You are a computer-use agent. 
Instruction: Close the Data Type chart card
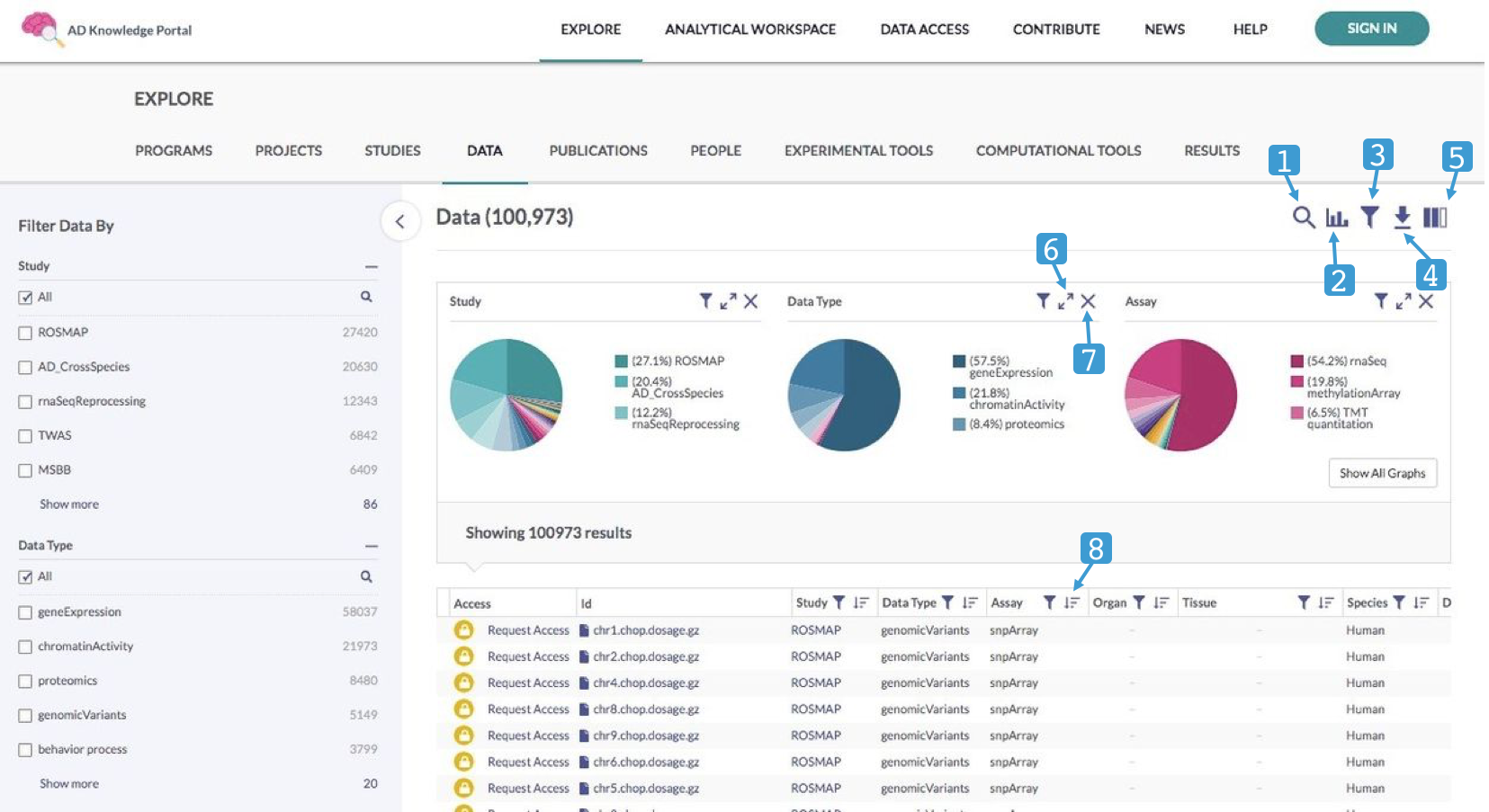(x=1088, y=301)
